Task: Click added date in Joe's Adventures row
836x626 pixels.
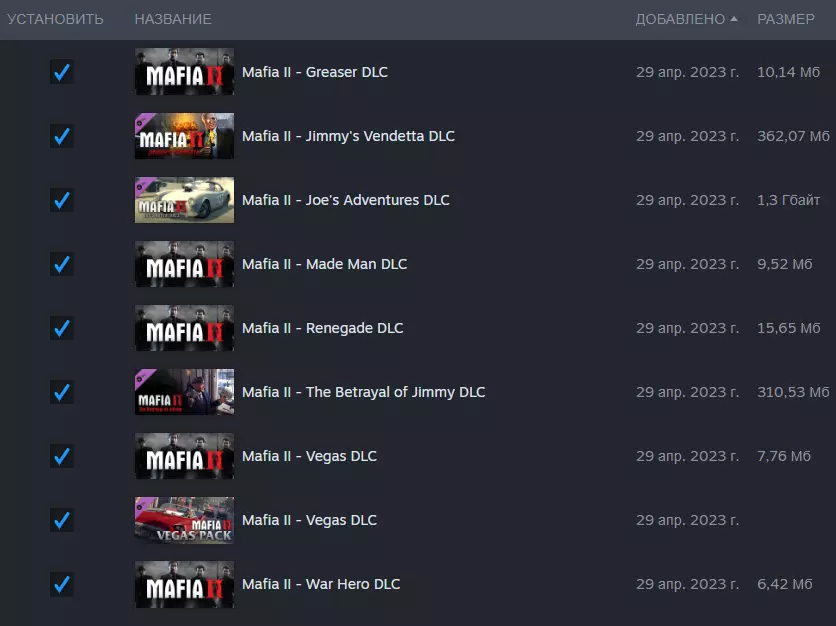Action: [x=687, y=200]
